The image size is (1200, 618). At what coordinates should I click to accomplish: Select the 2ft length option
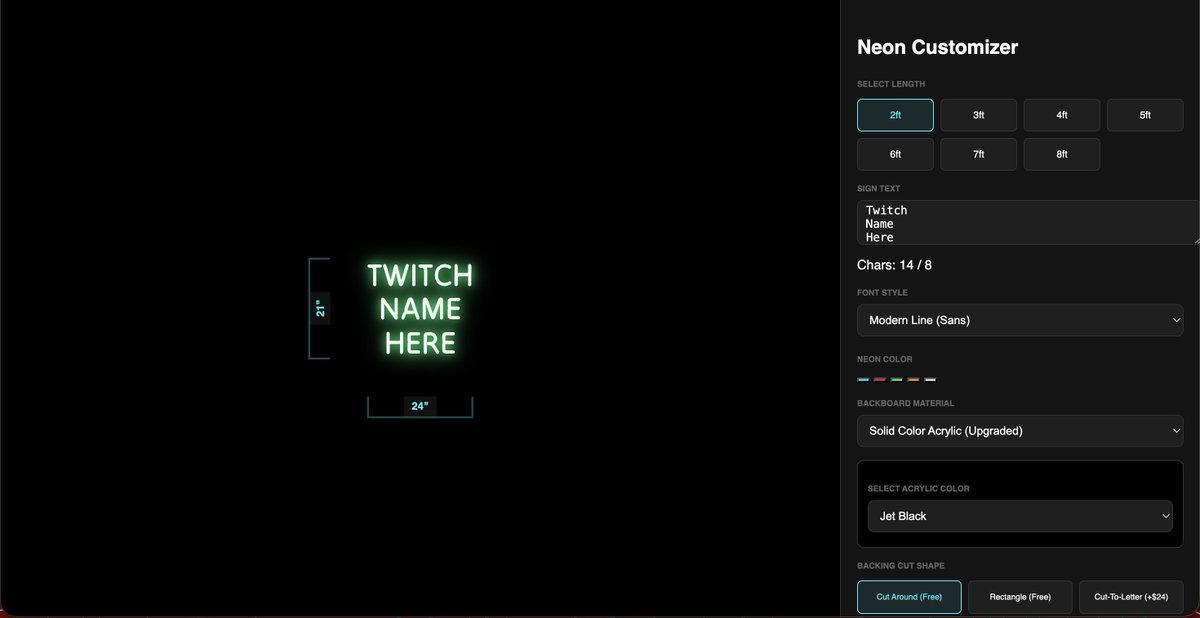click(x=895, y=115)
